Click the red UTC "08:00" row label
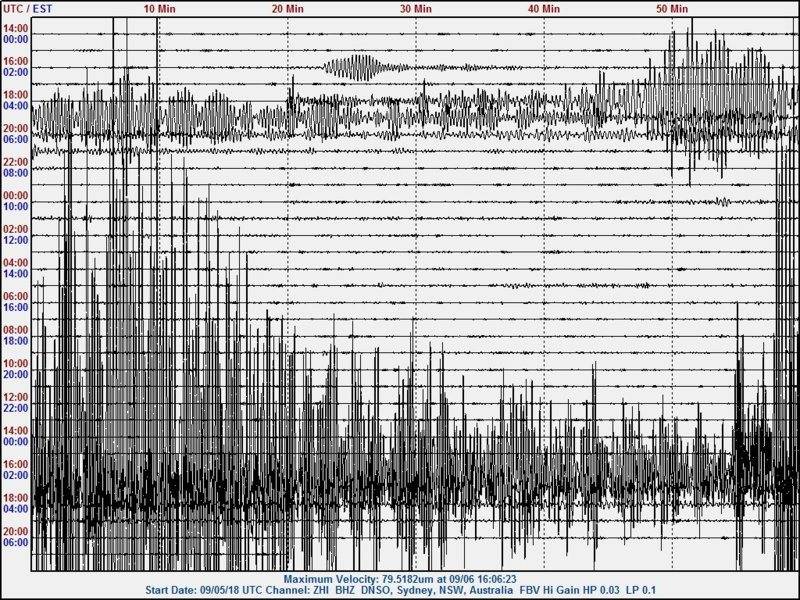Viewport: 800px width, 600px height. coord(16,330)
